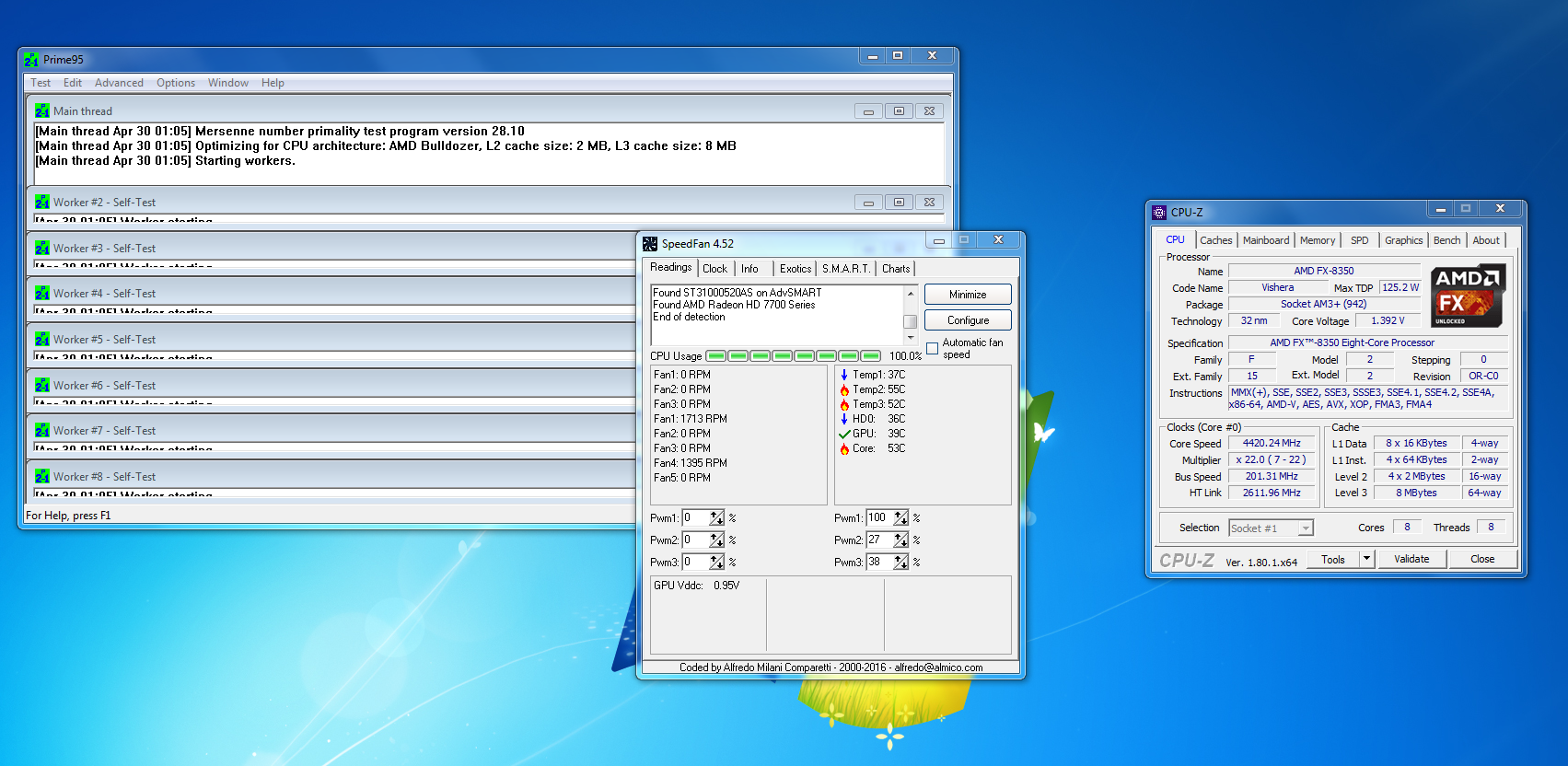The height and width of the screenshot is (766, 1568).
Task: Click the Worker #2 window icon
Action: click(x=42, y=202)
